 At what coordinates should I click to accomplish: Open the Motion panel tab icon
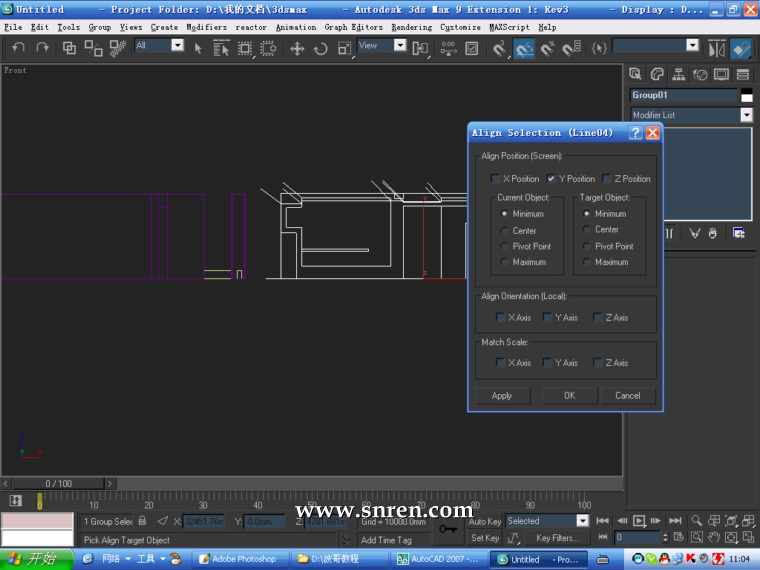[x=700, y=74]
